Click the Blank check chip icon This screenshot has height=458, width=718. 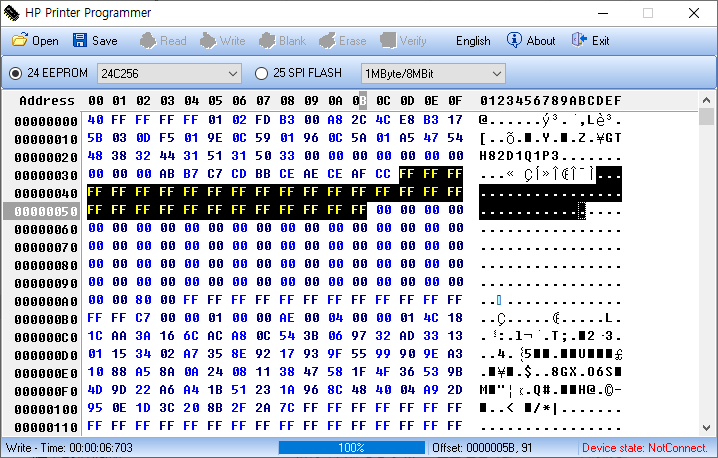[267, 40]
